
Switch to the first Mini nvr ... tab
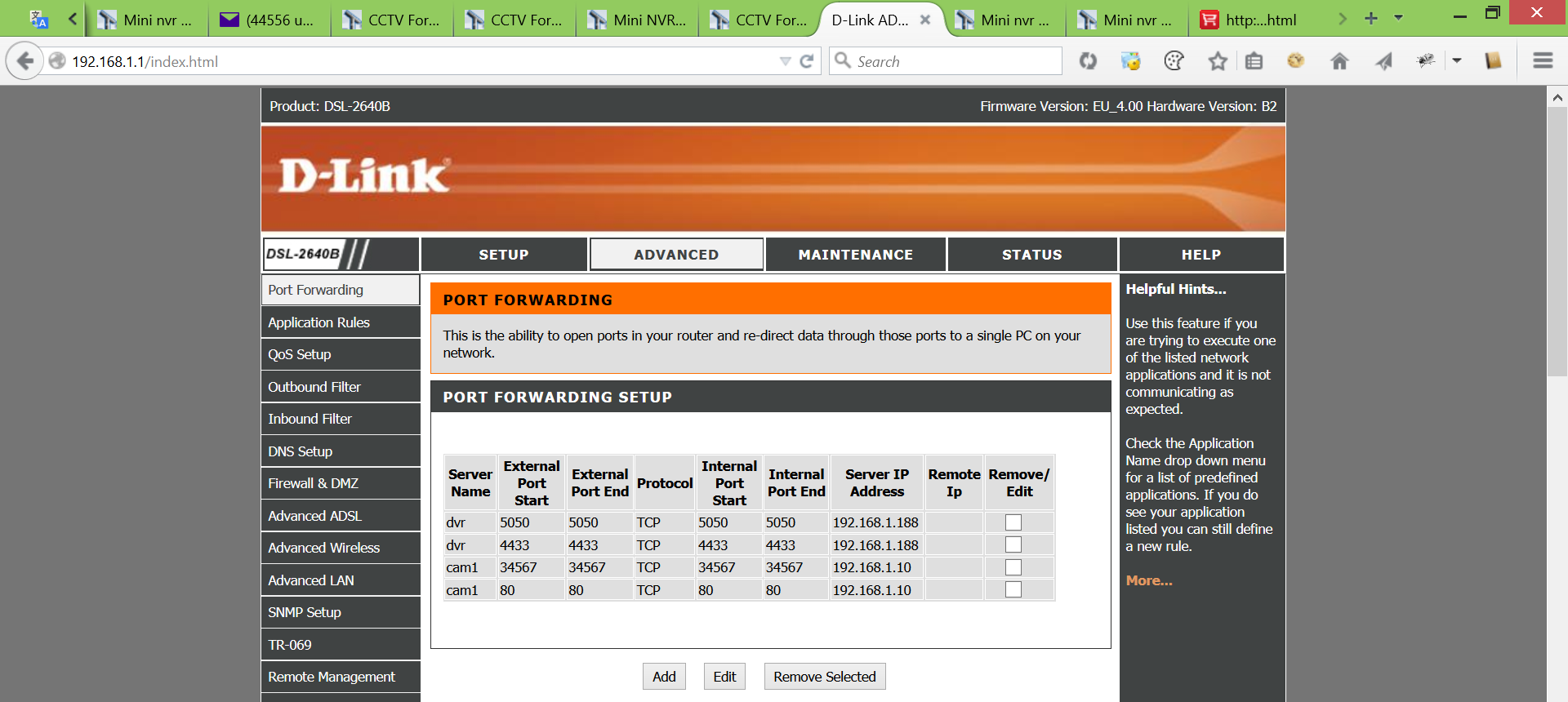pos(146,20)
